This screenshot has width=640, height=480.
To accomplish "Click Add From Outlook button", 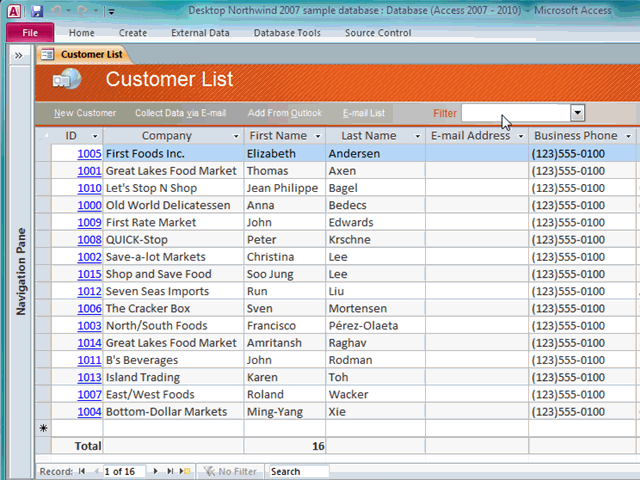I will [x=285, y=113].
